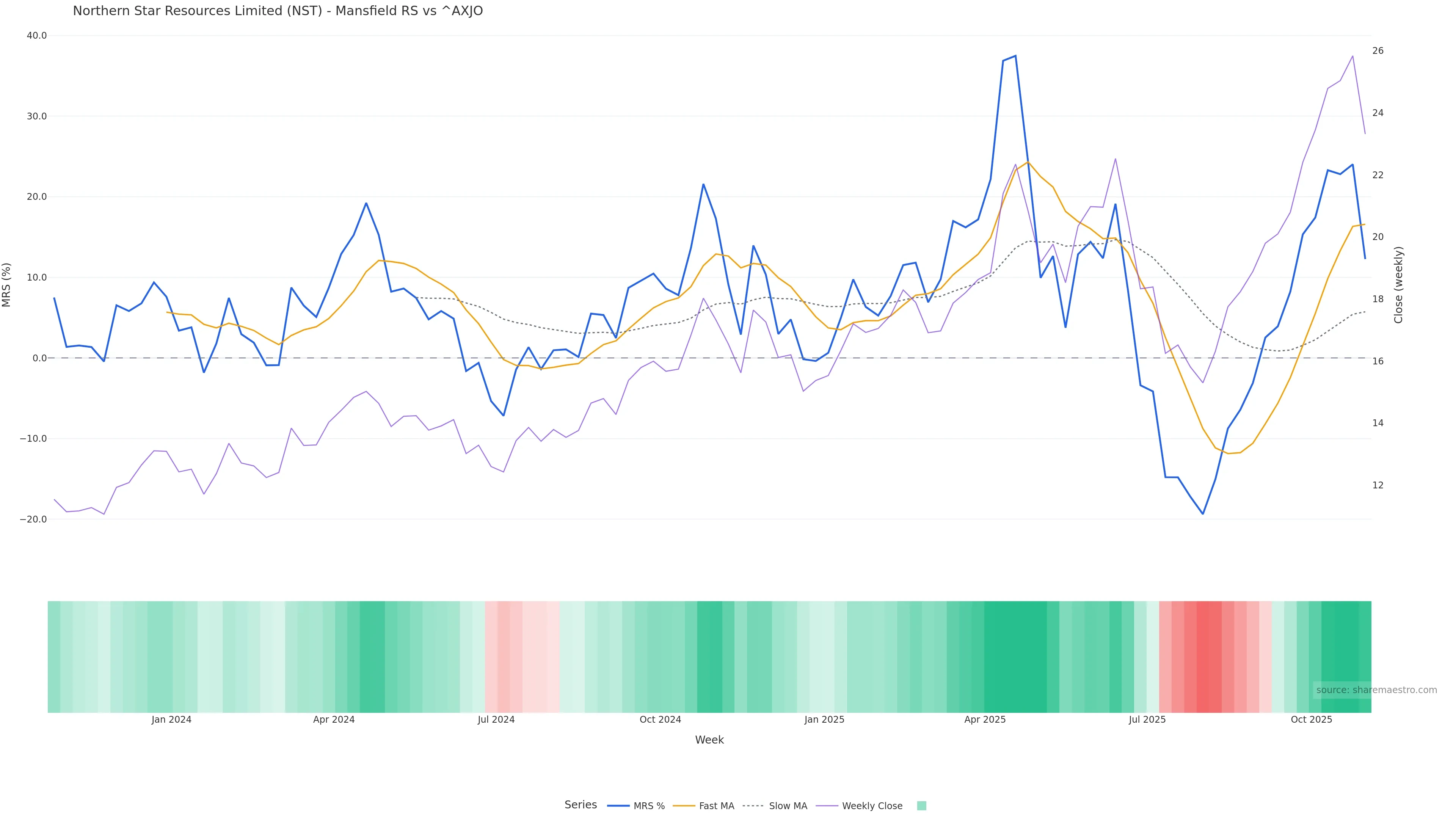
Task: Click the orange Fast MA legend line icon
Action: pyautogui.click(x=684, y=806)
